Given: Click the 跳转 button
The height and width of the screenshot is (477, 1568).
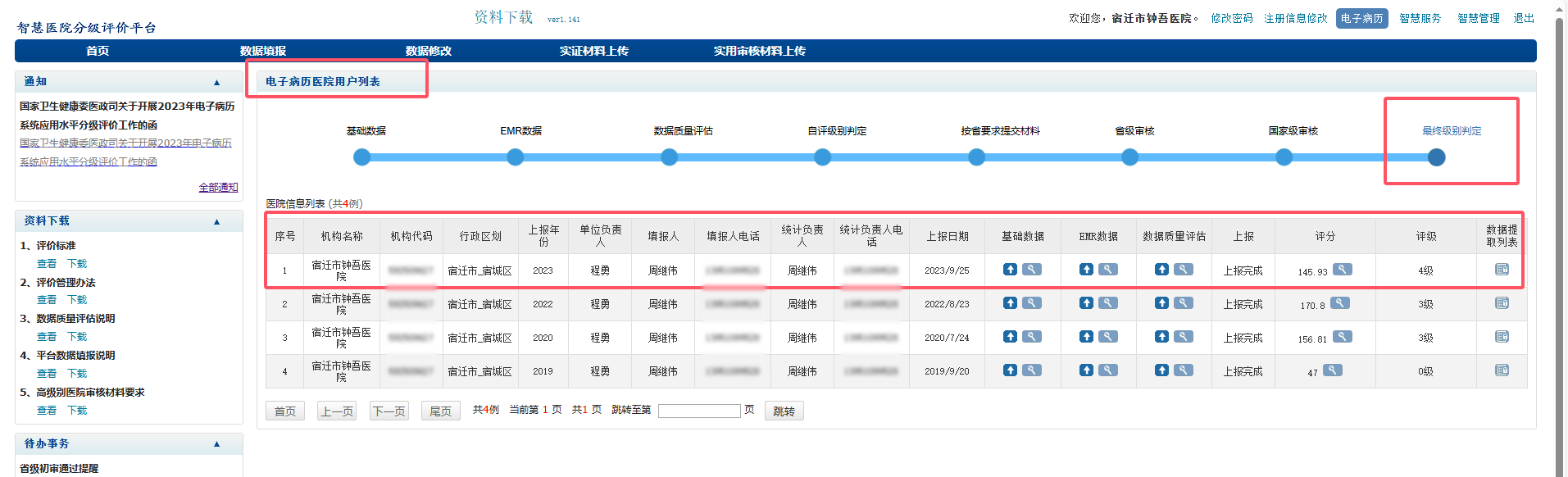Looking at the screenshot, I should [784, 411].
